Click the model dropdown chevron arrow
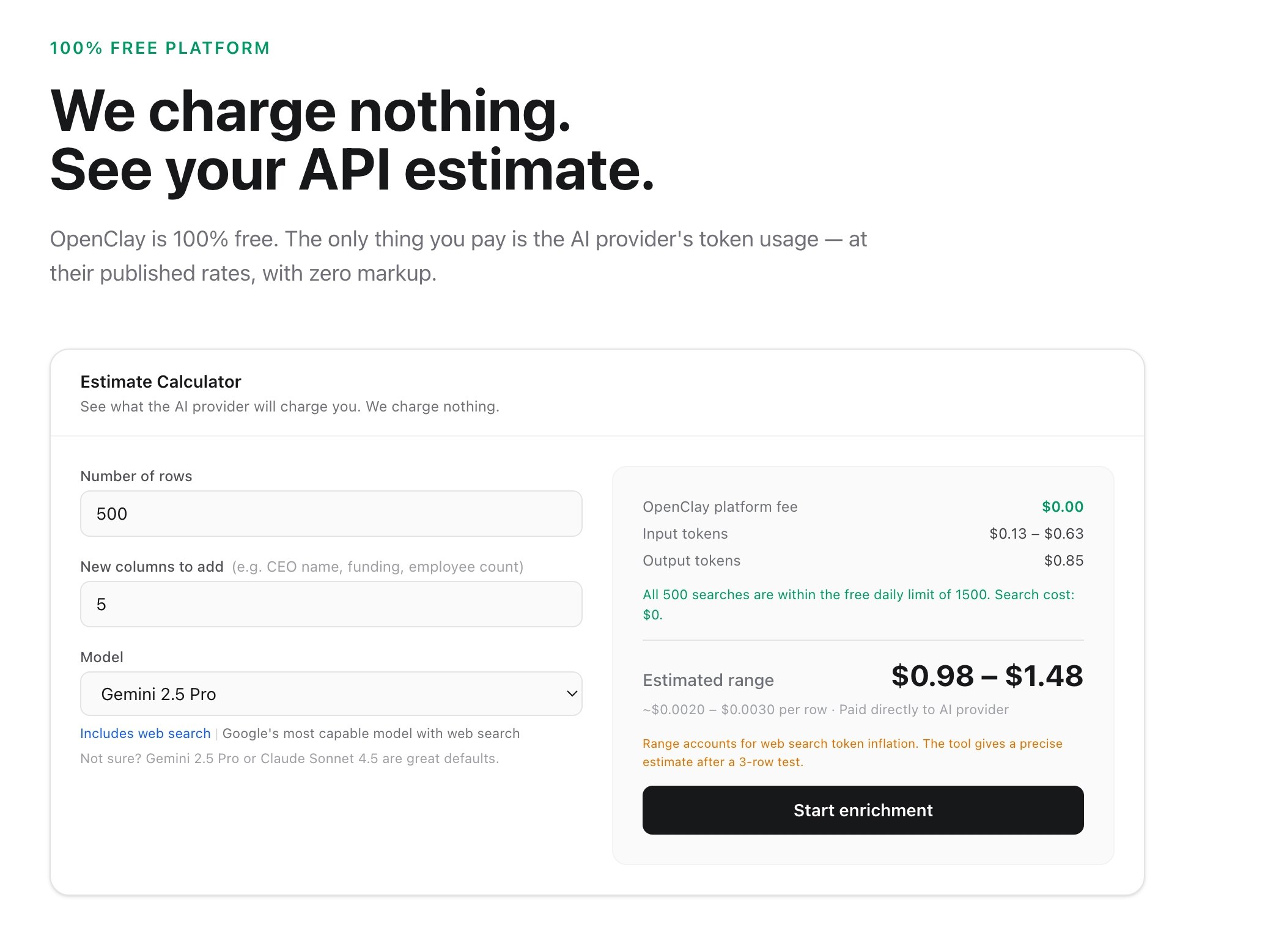This screenshot has width=1276, height=952. 572,694
